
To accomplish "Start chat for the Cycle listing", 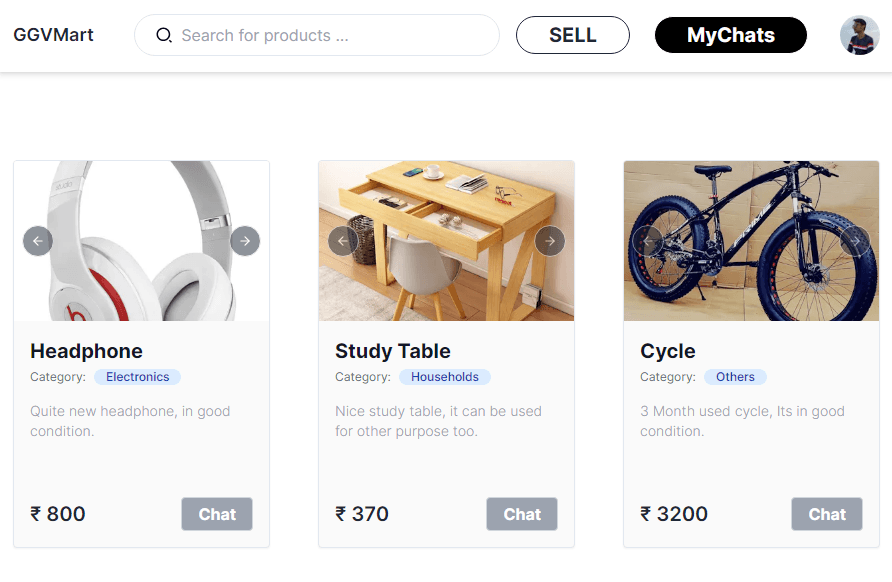I will [x=827, y=514].
